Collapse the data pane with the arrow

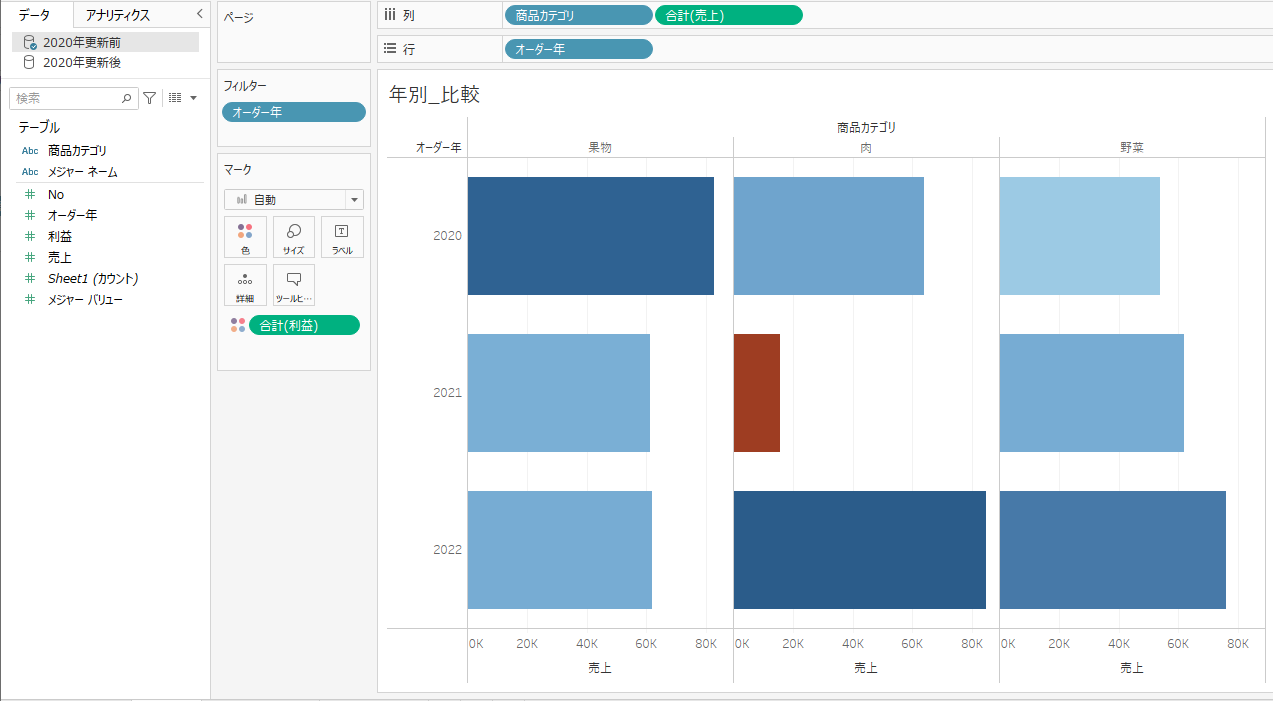click(x=199, y=14)
